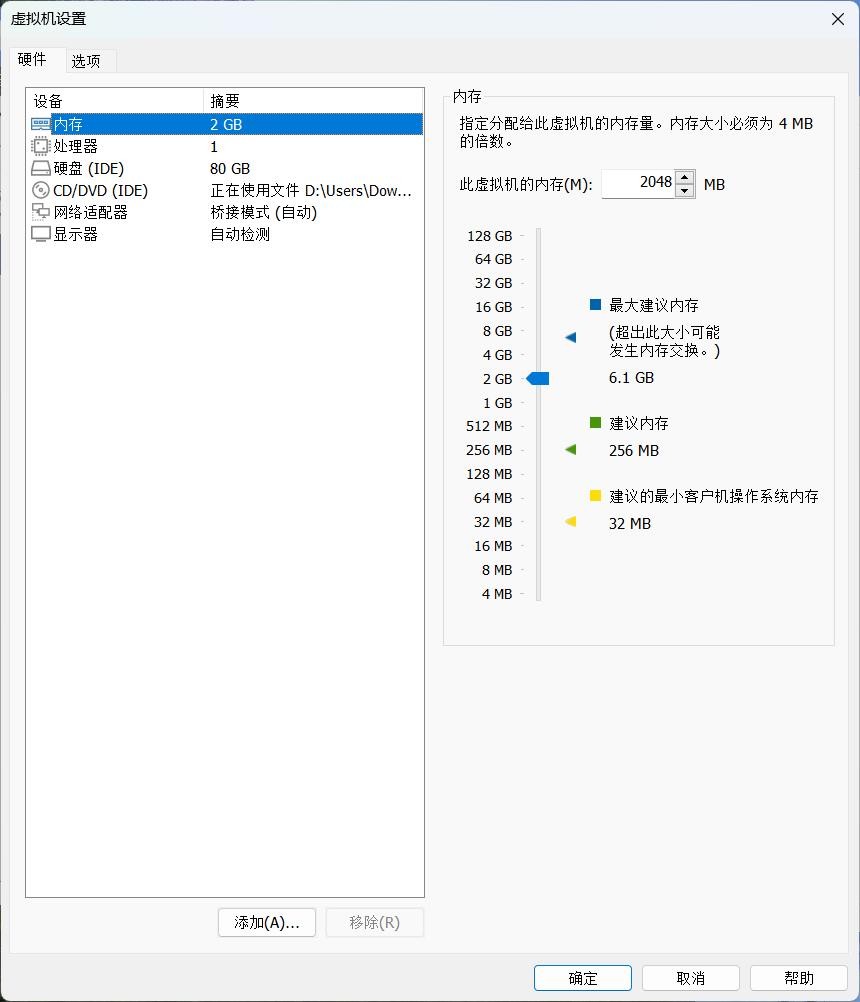Select the memory (内存) device icon
860x1002 pixels.
40,124
